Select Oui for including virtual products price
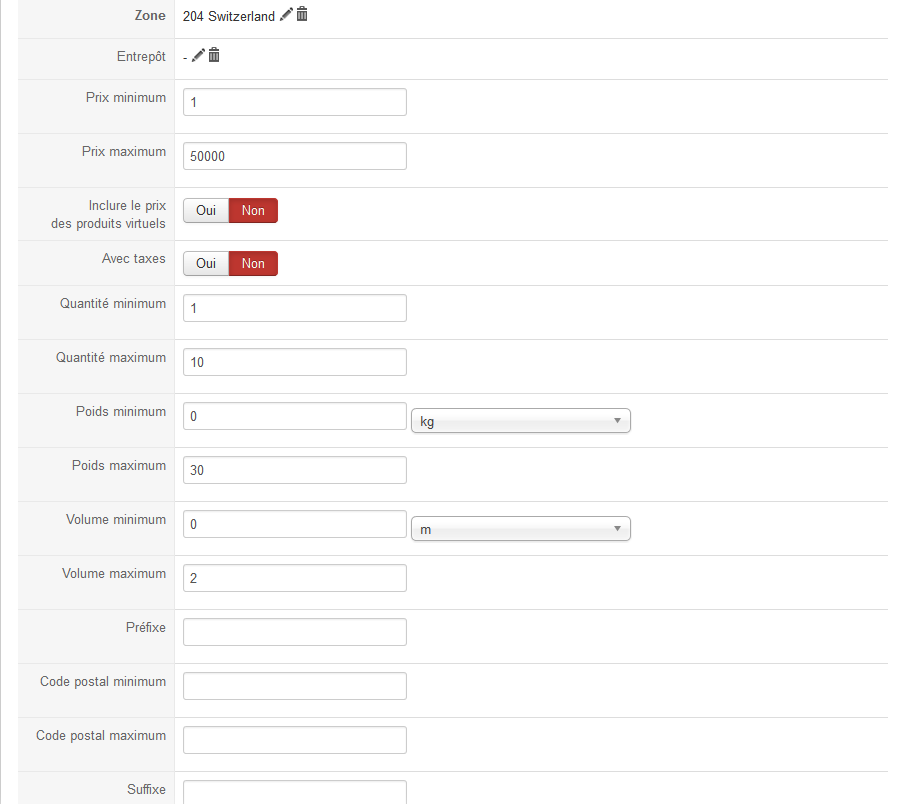This screenshot has width=899, height=804. tap(206, 210)
